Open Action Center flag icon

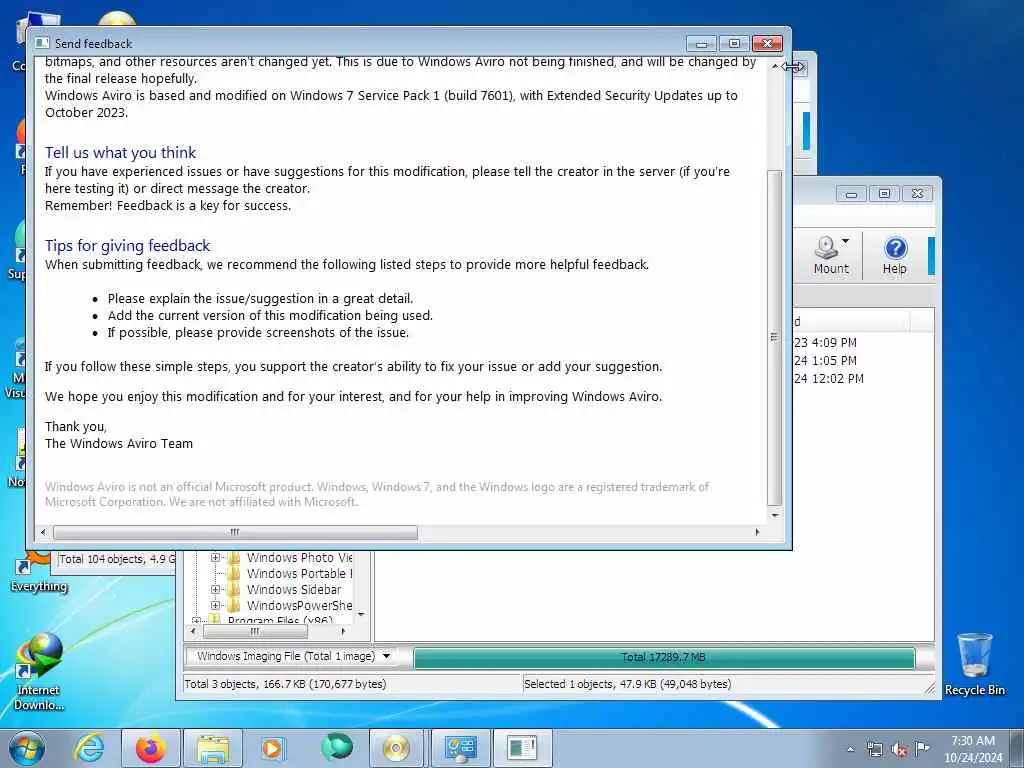click(922, 748)
